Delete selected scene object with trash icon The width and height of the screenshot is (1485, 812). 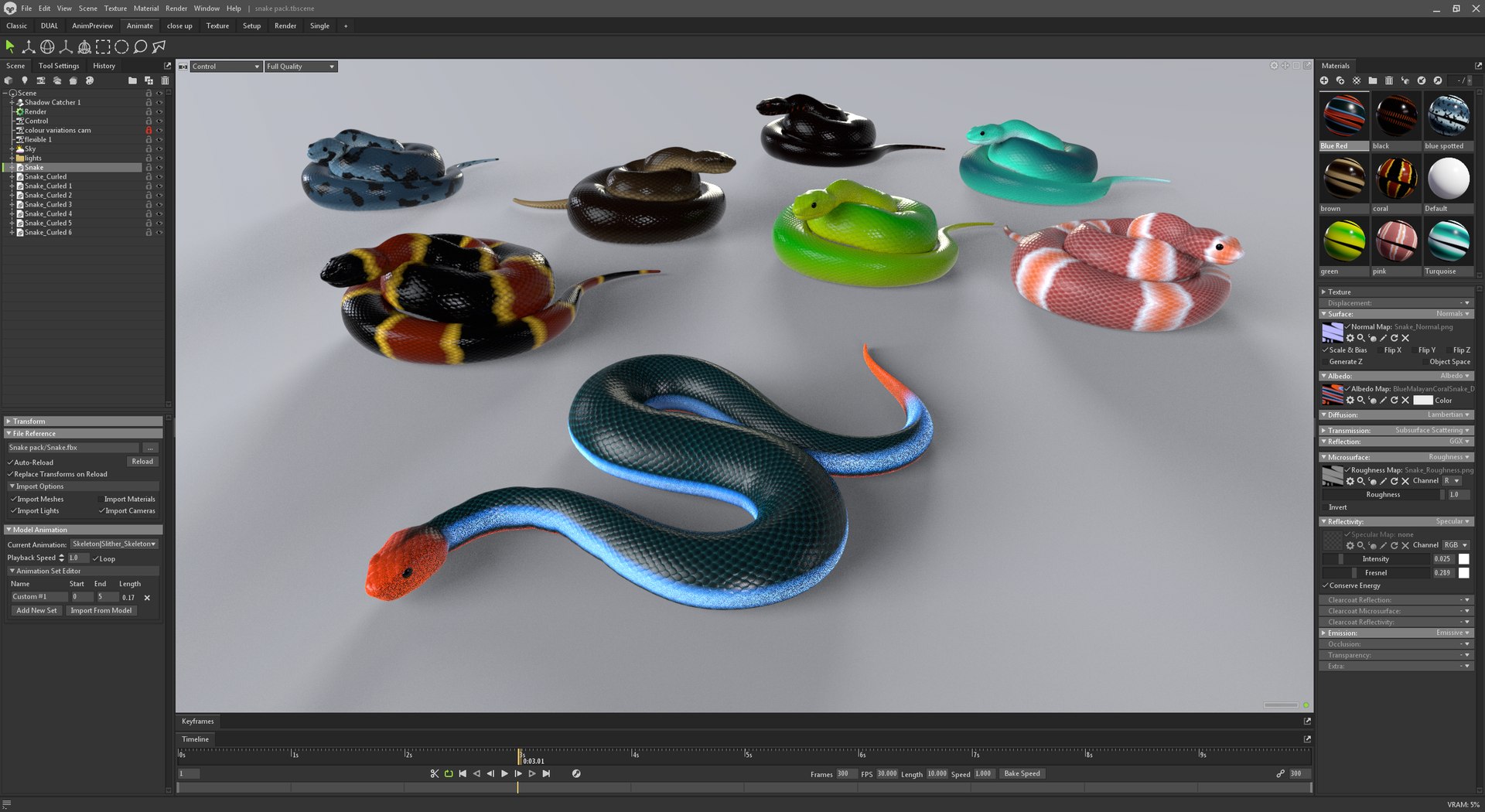click(x=165, y=80)
